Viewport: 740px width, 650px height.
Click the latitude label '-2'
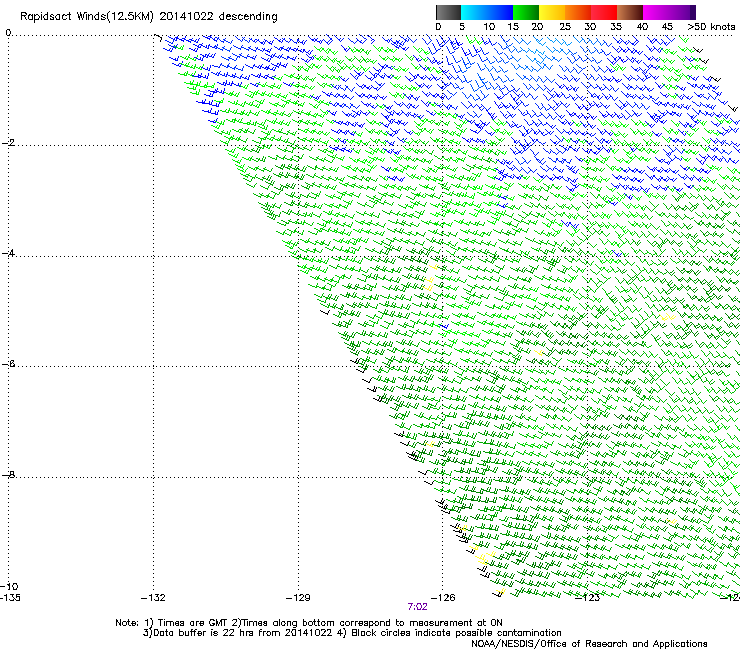click(x=8, y=143)
